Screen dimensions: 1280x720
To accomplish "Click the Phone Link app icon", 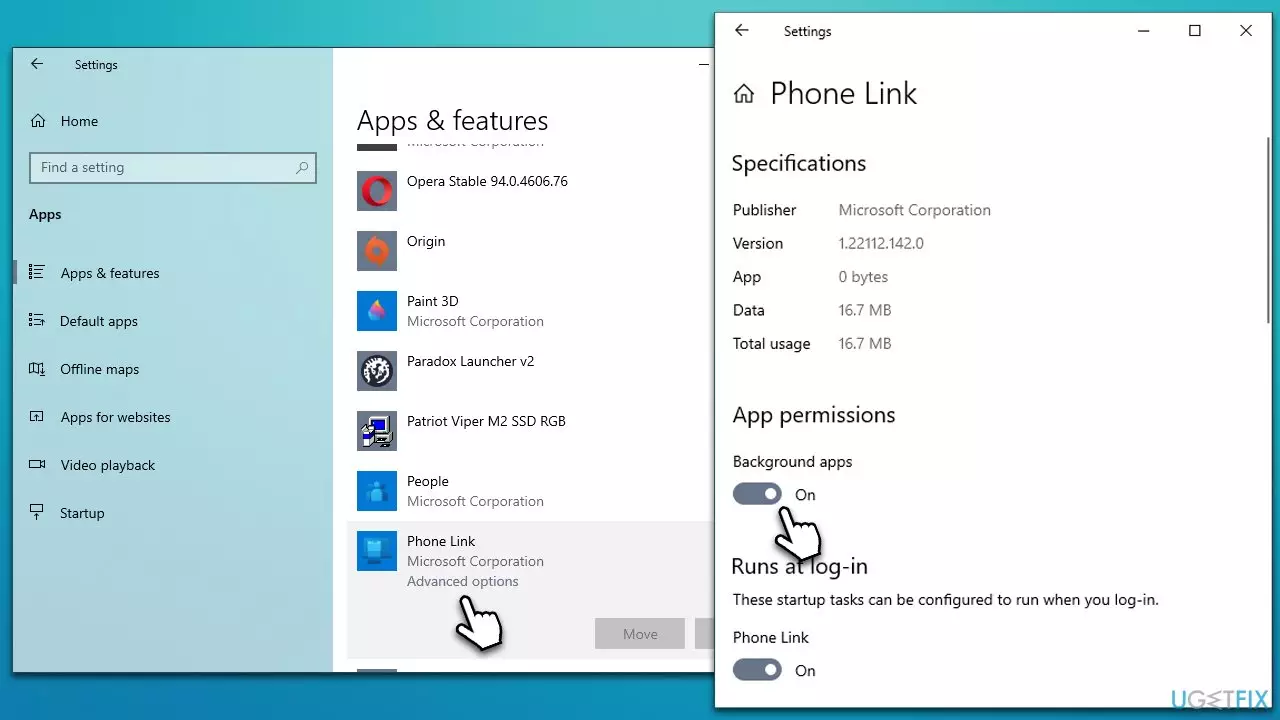I will coord(377,551).
